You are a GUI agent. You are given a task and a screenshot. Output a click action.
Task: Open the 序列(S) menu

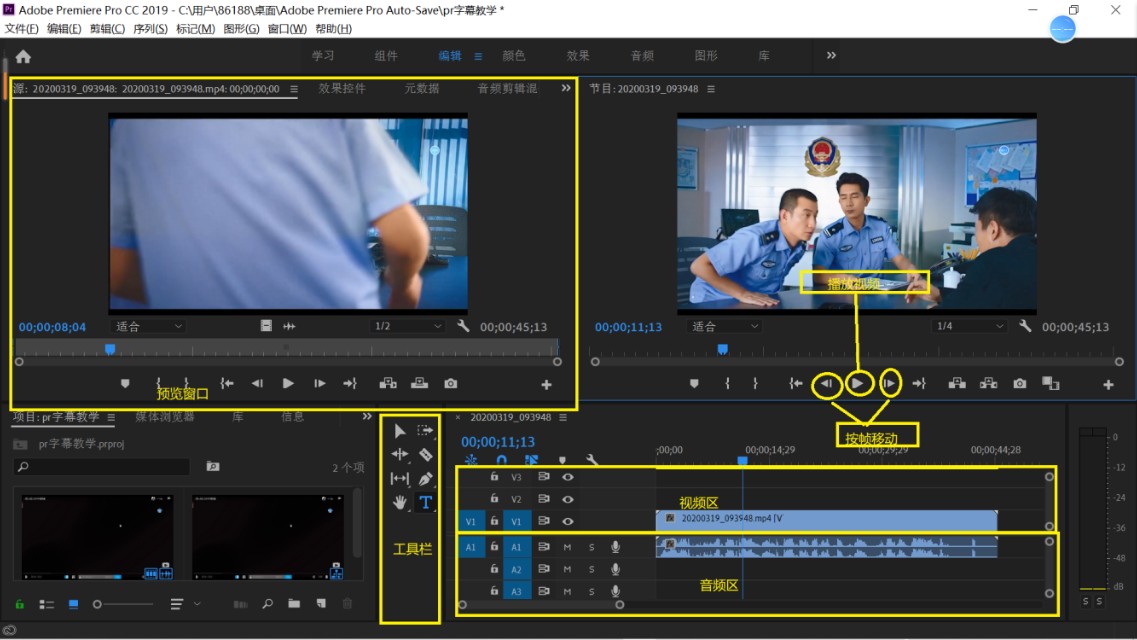pyautogui.click(x=150, y=29)
